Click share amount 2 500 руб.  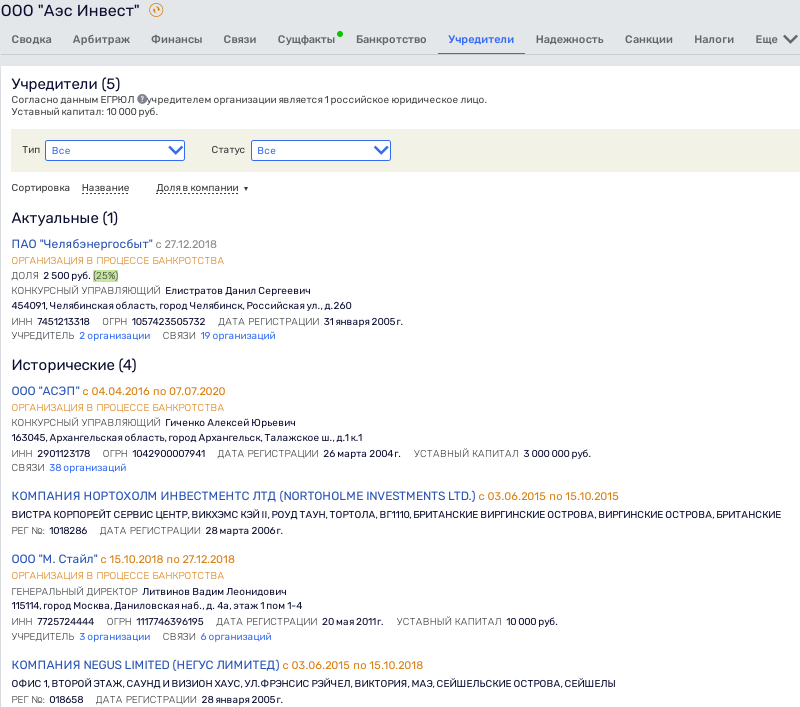67,275
